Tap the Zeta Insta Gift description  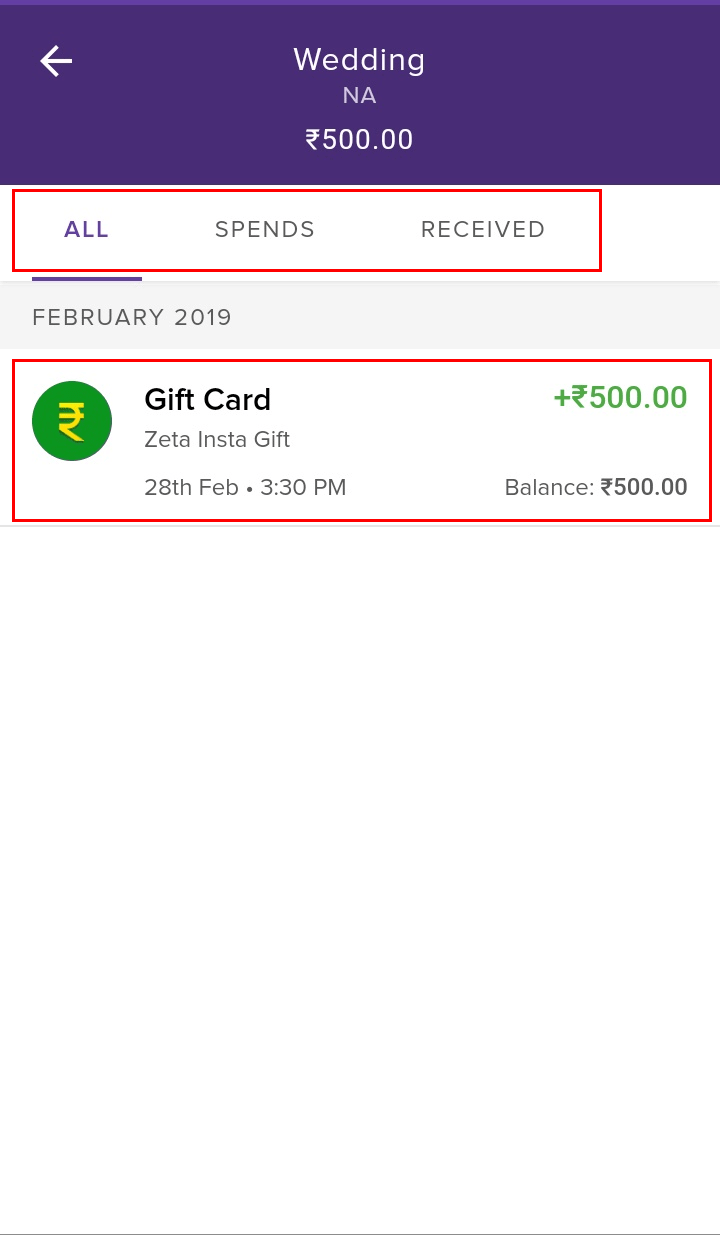[217, 439]
